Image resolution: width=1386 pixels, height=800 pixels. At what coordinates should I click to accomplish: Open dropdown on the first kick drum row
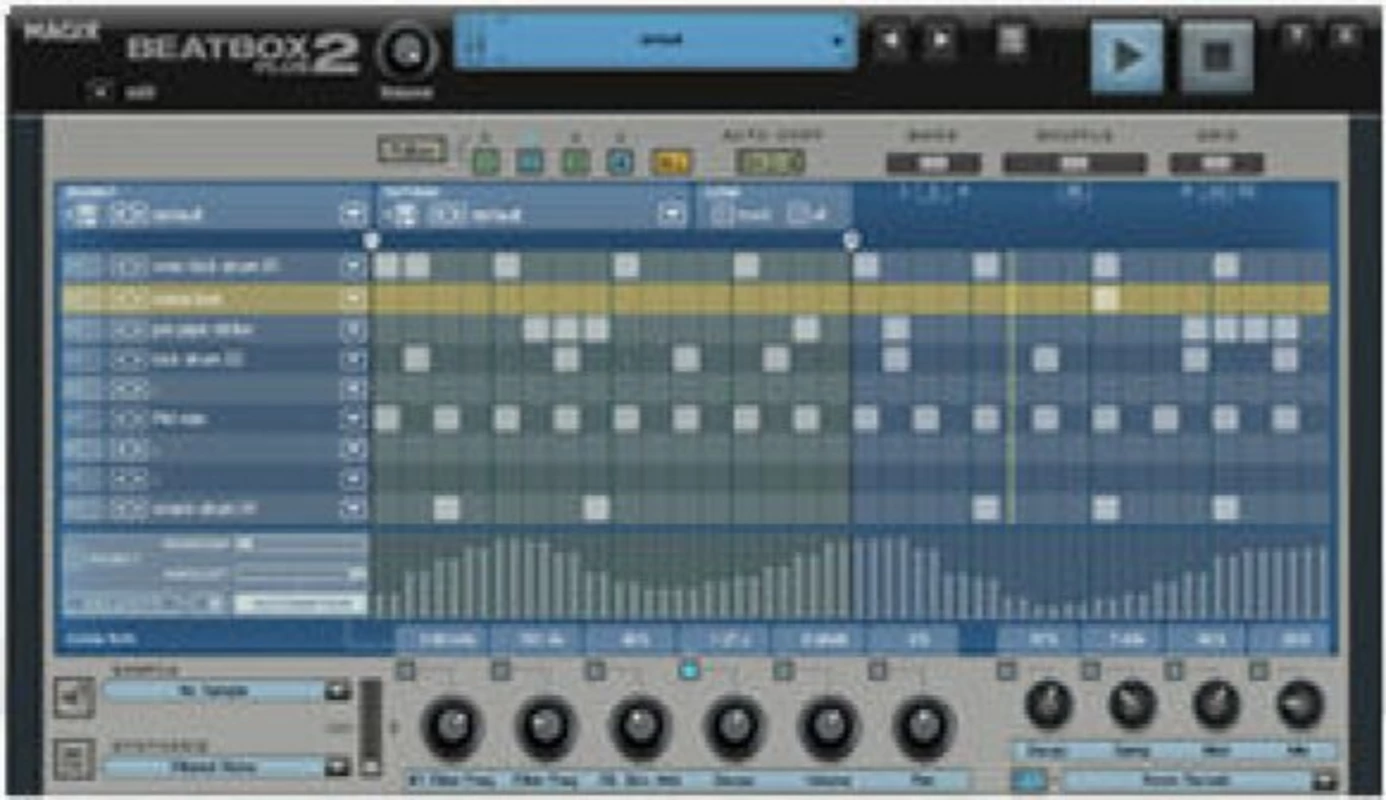point(353,267)
